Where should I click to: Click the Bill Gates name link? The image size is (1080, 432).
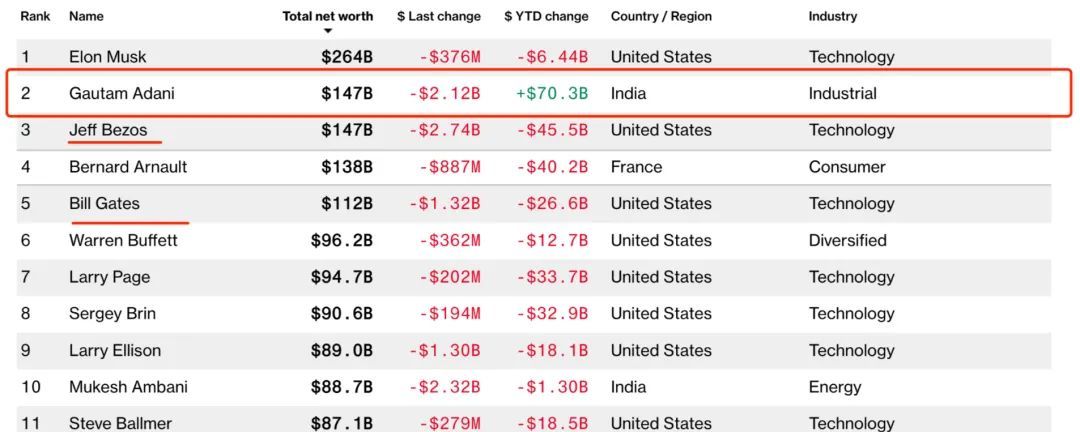point(104,204)
